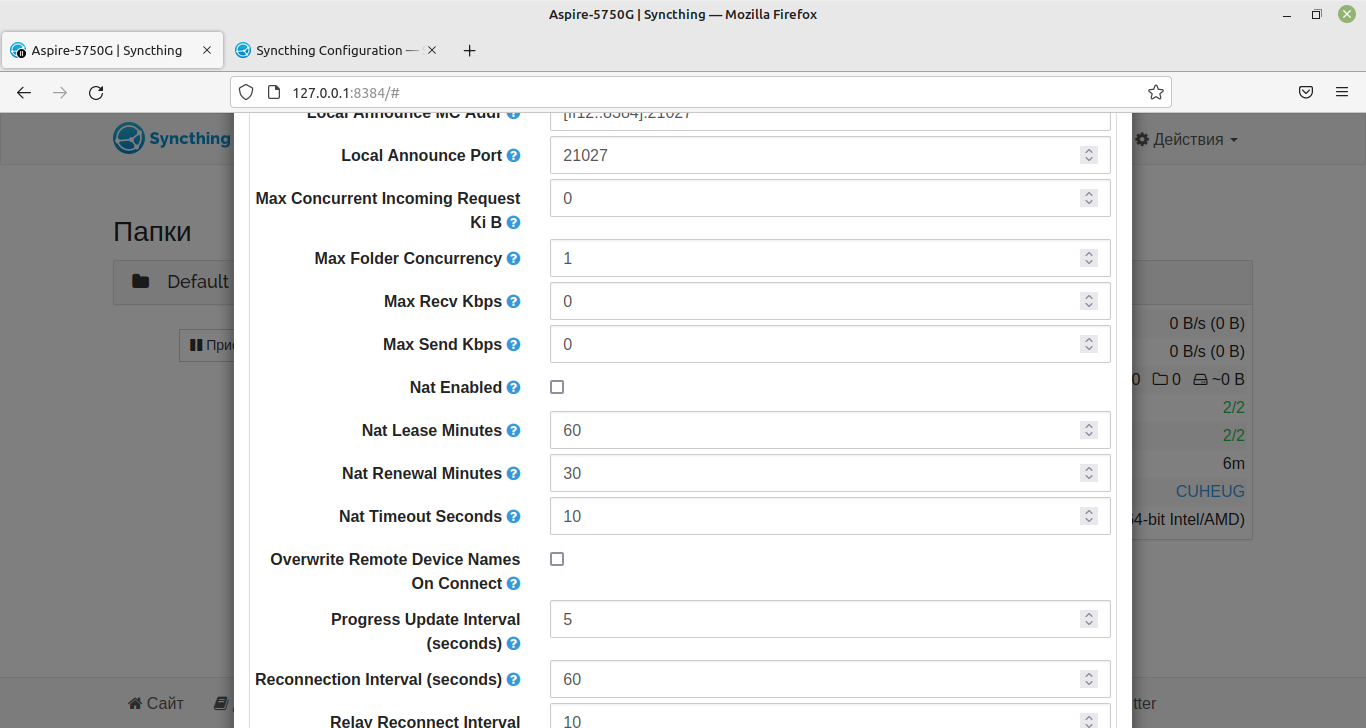Toggle Overwrite Remote Device Names On Connect
This screenshot has width=1366, height=728.
(x=557, y=559)
